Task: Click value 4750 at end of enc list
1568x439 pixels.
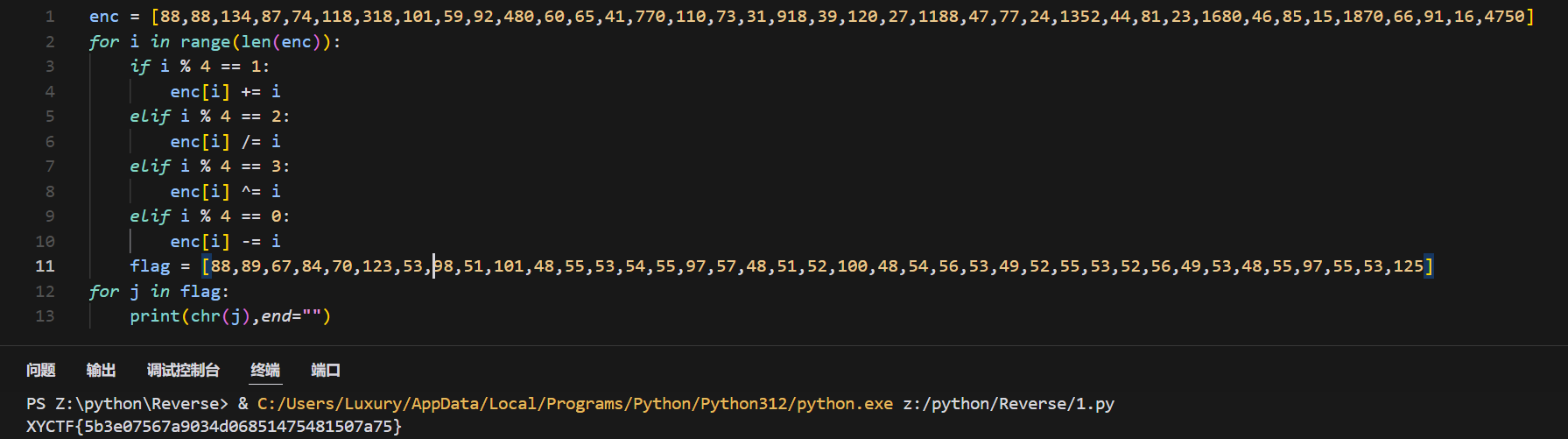Action: (1505, 17)
